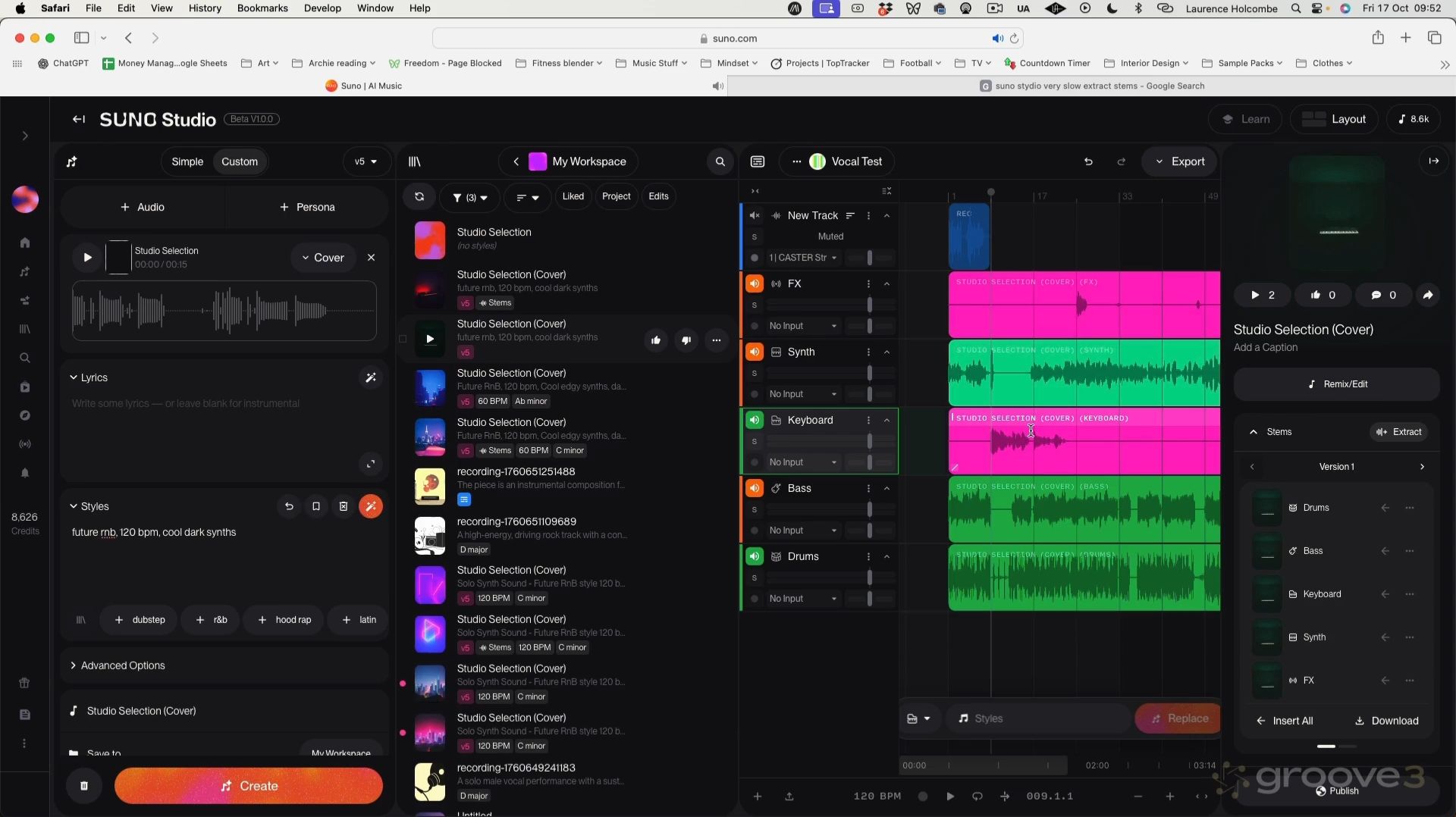
Task: Thumbs down the highlighted Studio Selection (Cover)
Action: 686,340
